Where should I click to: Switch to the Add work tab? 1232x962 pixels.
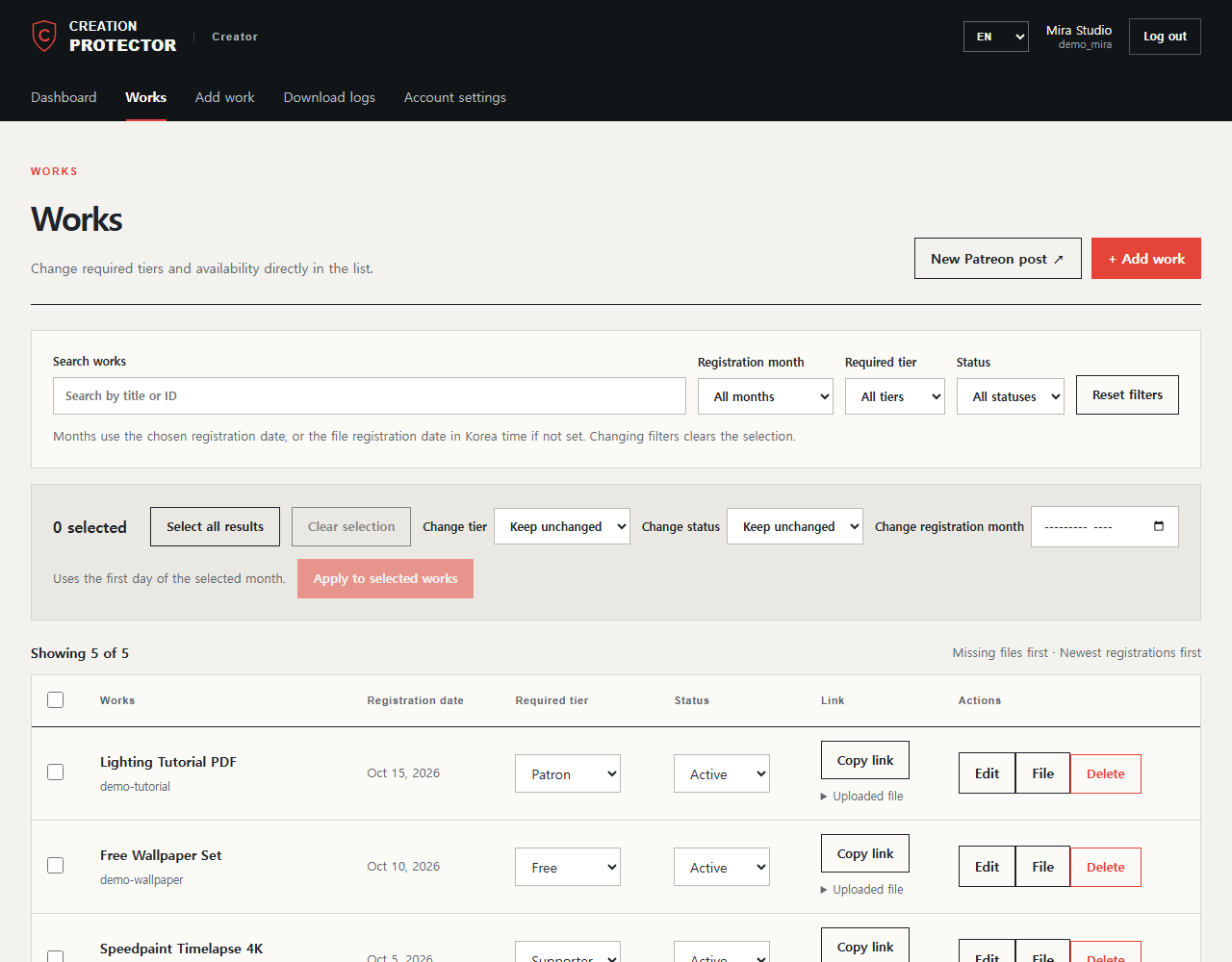[225, 97]
